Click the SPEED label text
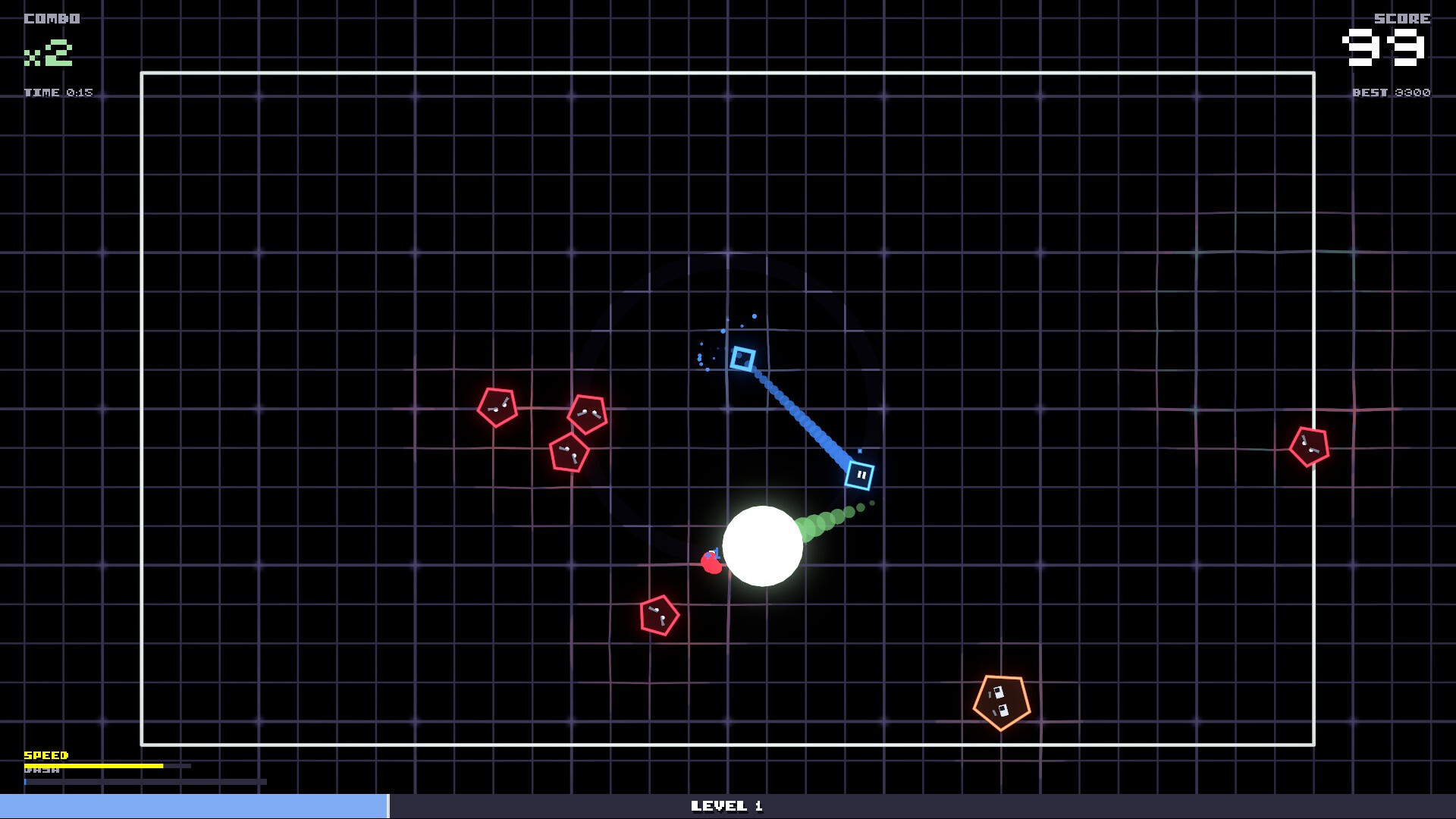The image size is (1456, 819). pyautogui.click(x=46, y=755)
